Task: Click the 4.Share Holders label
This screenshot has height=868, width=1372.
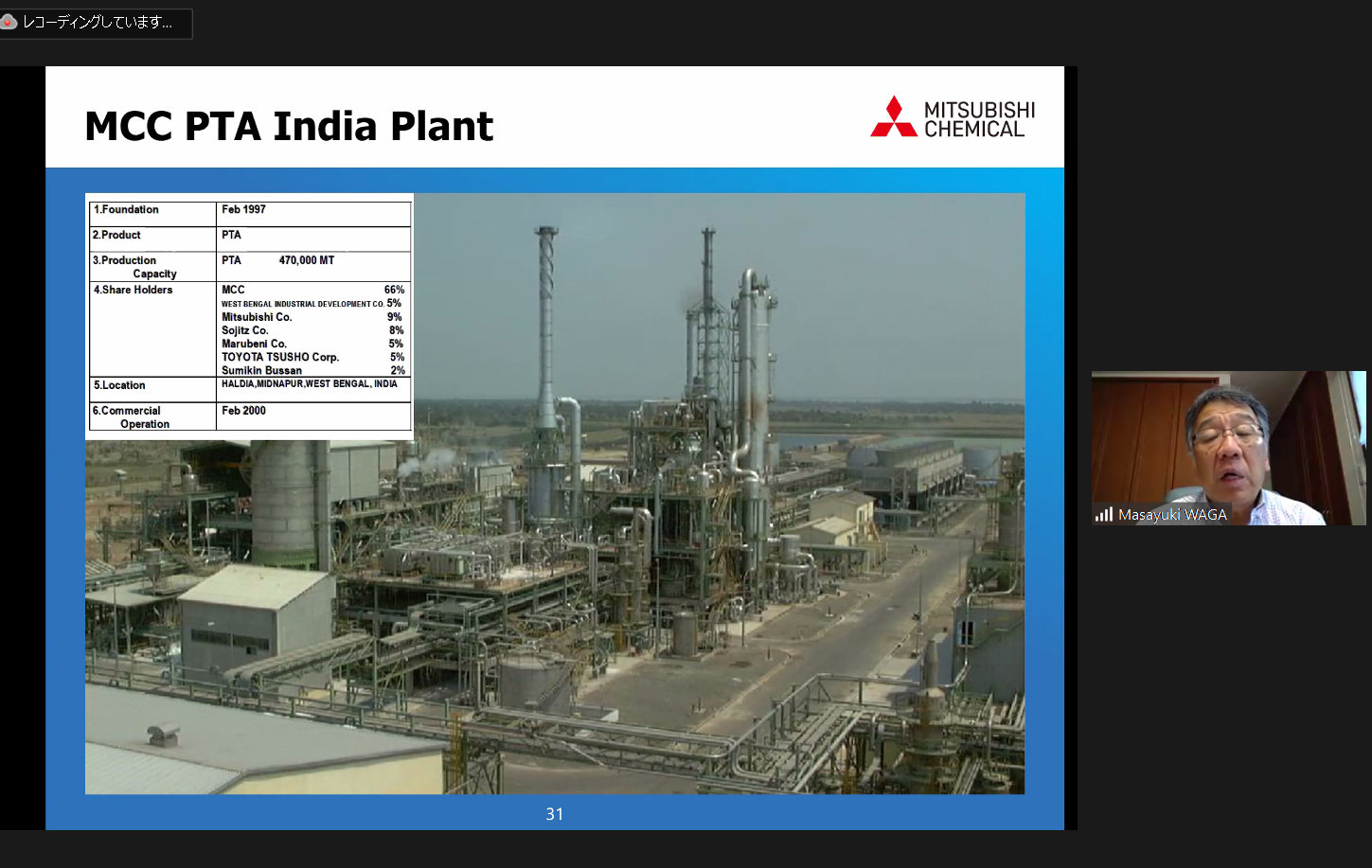Action: 133,290
